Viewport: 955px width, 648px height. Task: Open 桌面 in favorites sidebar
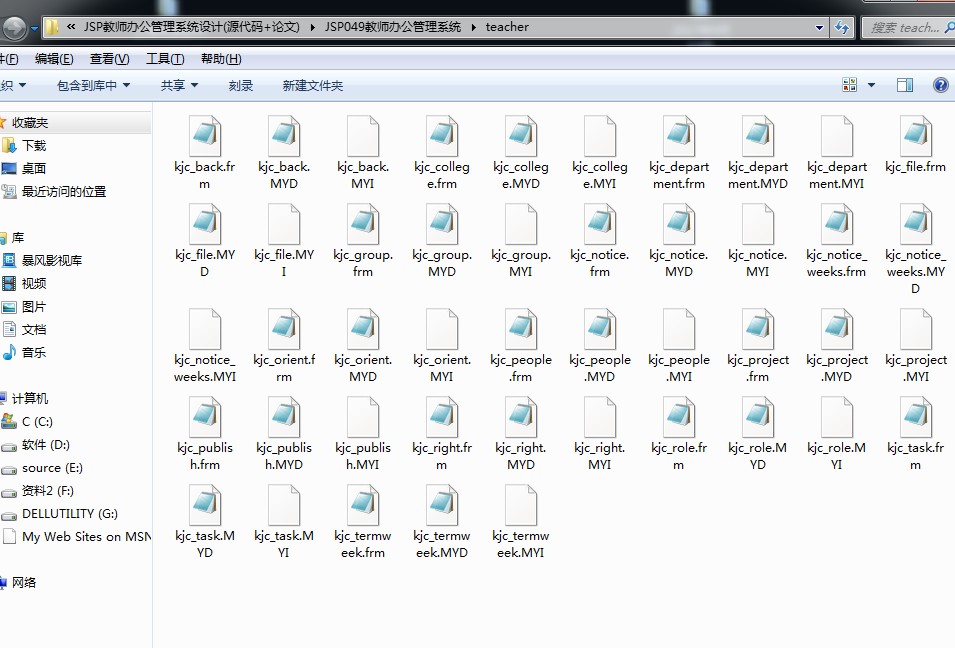tap(34, 168)
